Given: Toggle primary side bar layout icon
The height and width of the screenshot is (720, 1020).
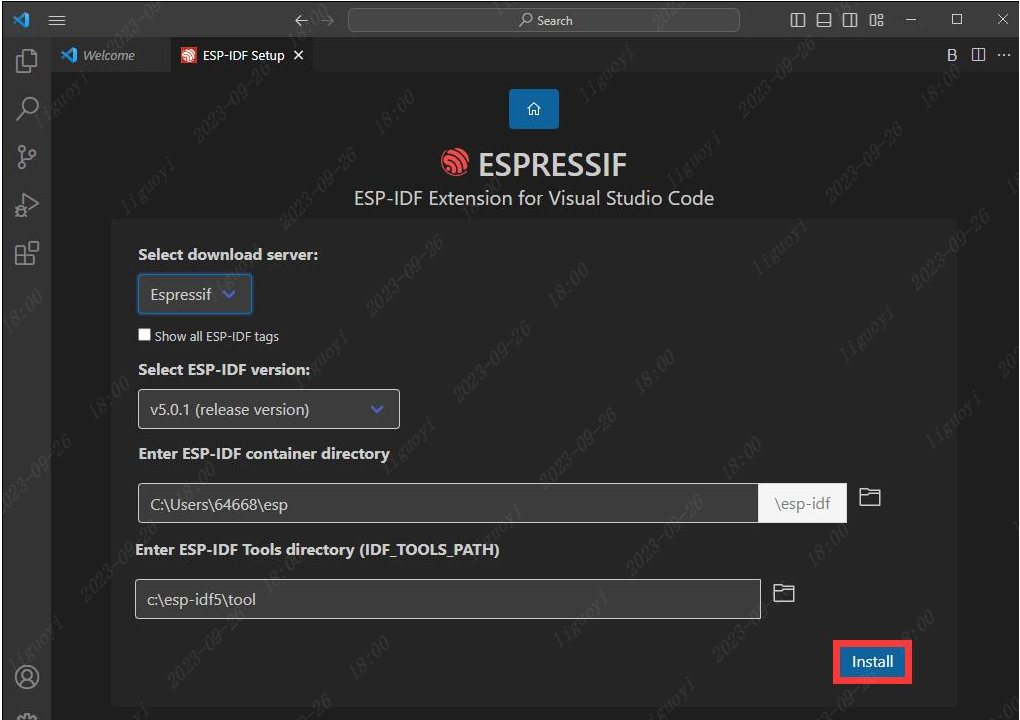Looking at the screenshot, I should tap(798, 20).
